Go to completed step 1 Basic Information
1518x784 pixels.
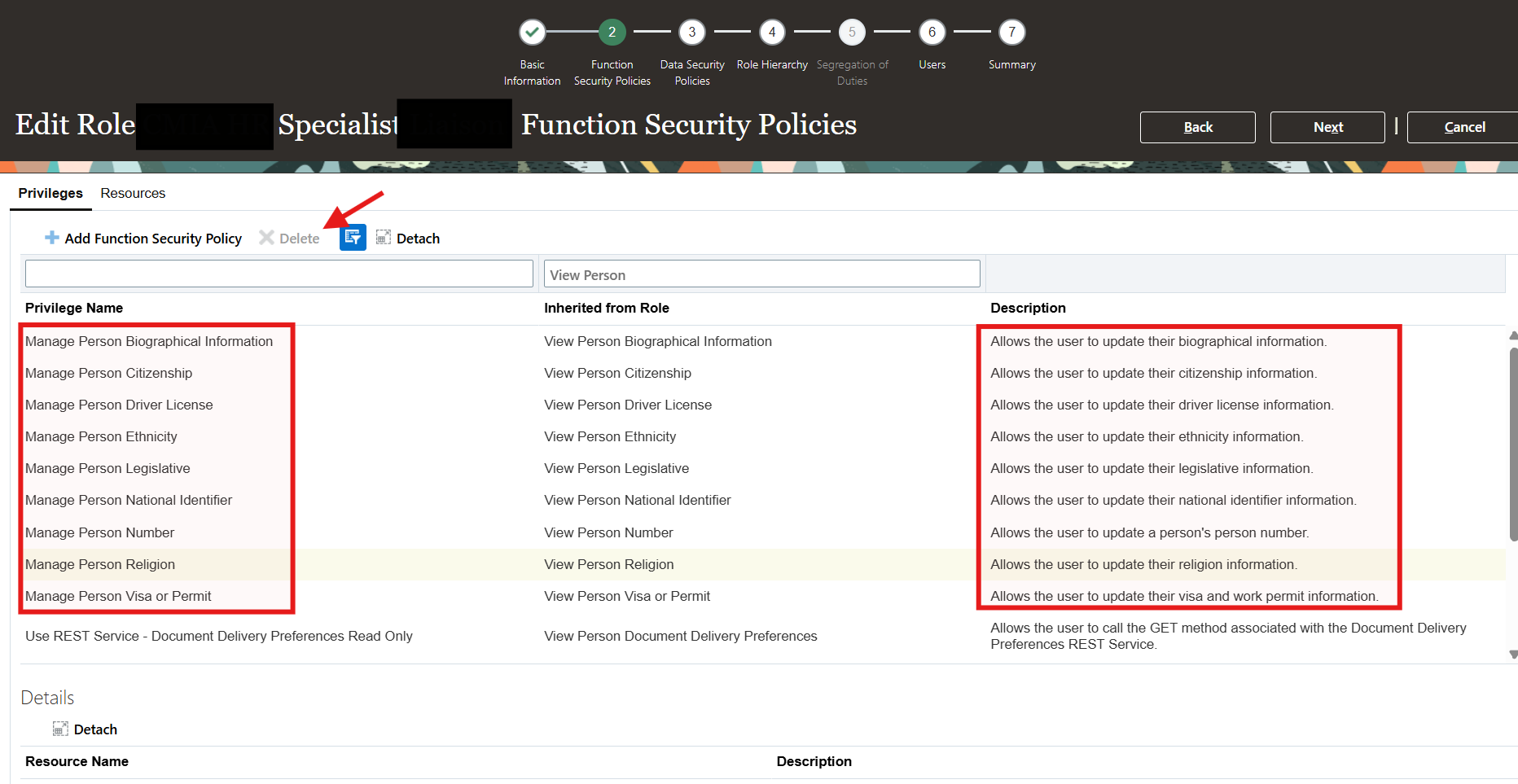(532, 33)
